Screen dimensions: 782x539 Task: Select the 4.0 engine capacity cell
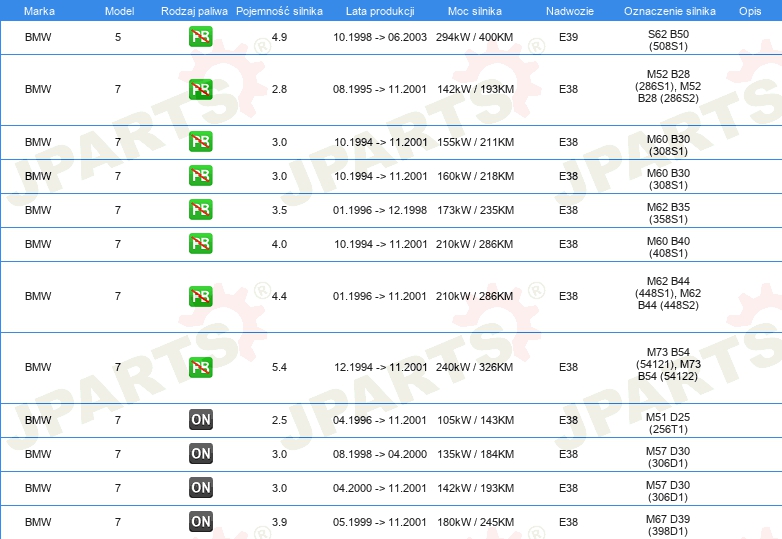pos(279,244)
